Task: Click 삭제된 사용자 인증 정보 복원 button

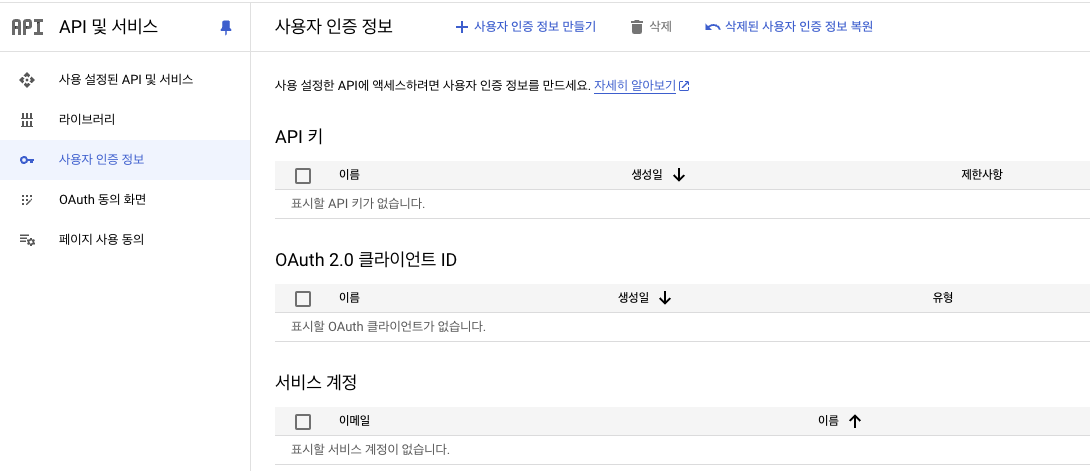Action: pos(789,27)
